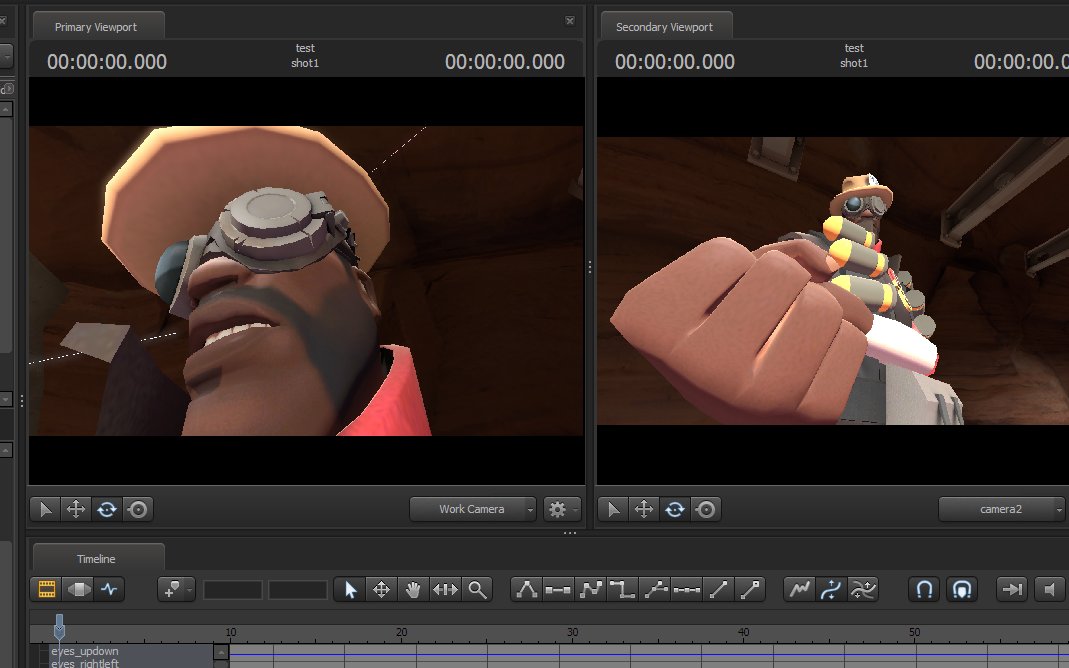
Task: Click the broken tangent handle icon
Action: coord(654,590)
